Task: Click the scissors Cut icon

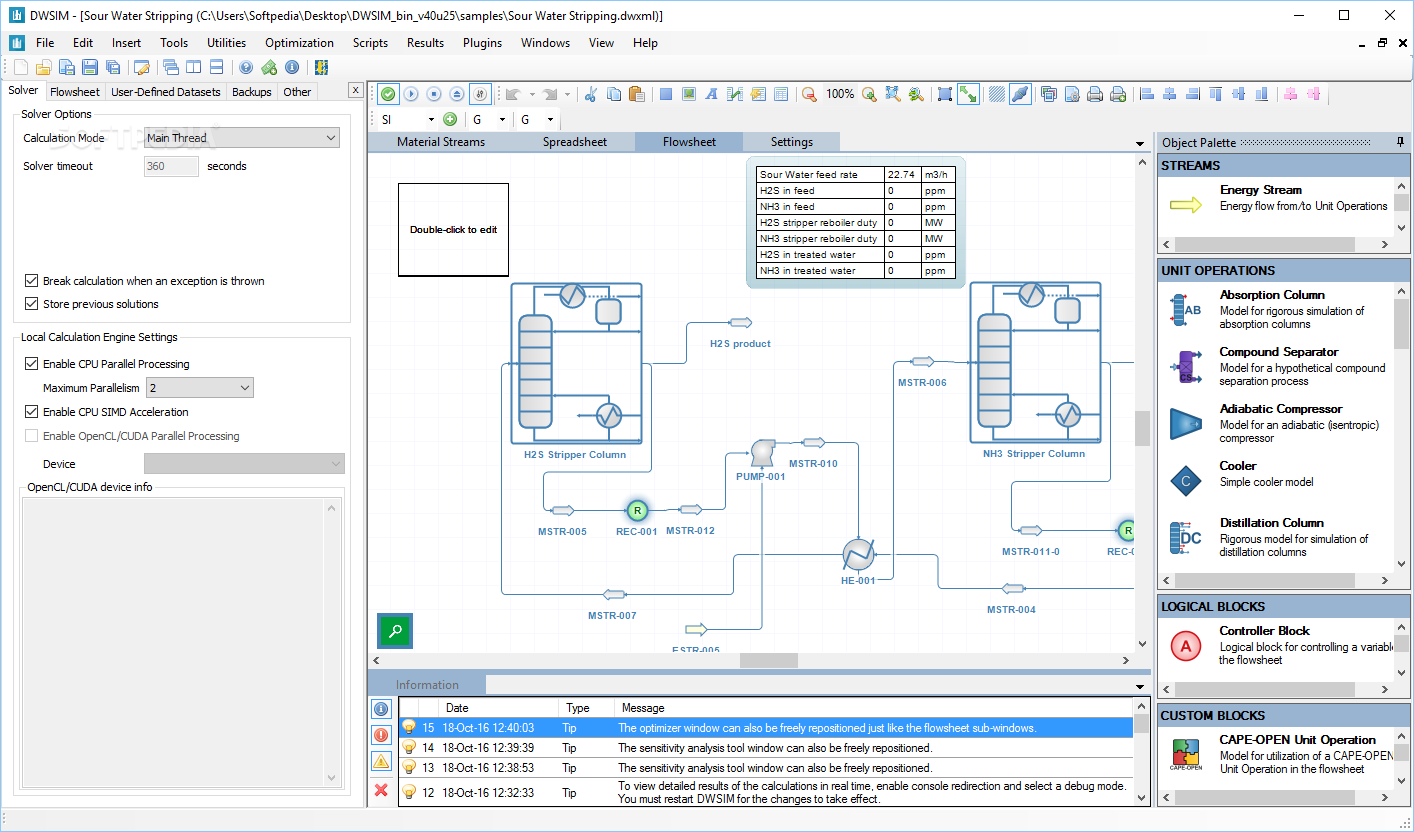Action: [x=590, y=94]
